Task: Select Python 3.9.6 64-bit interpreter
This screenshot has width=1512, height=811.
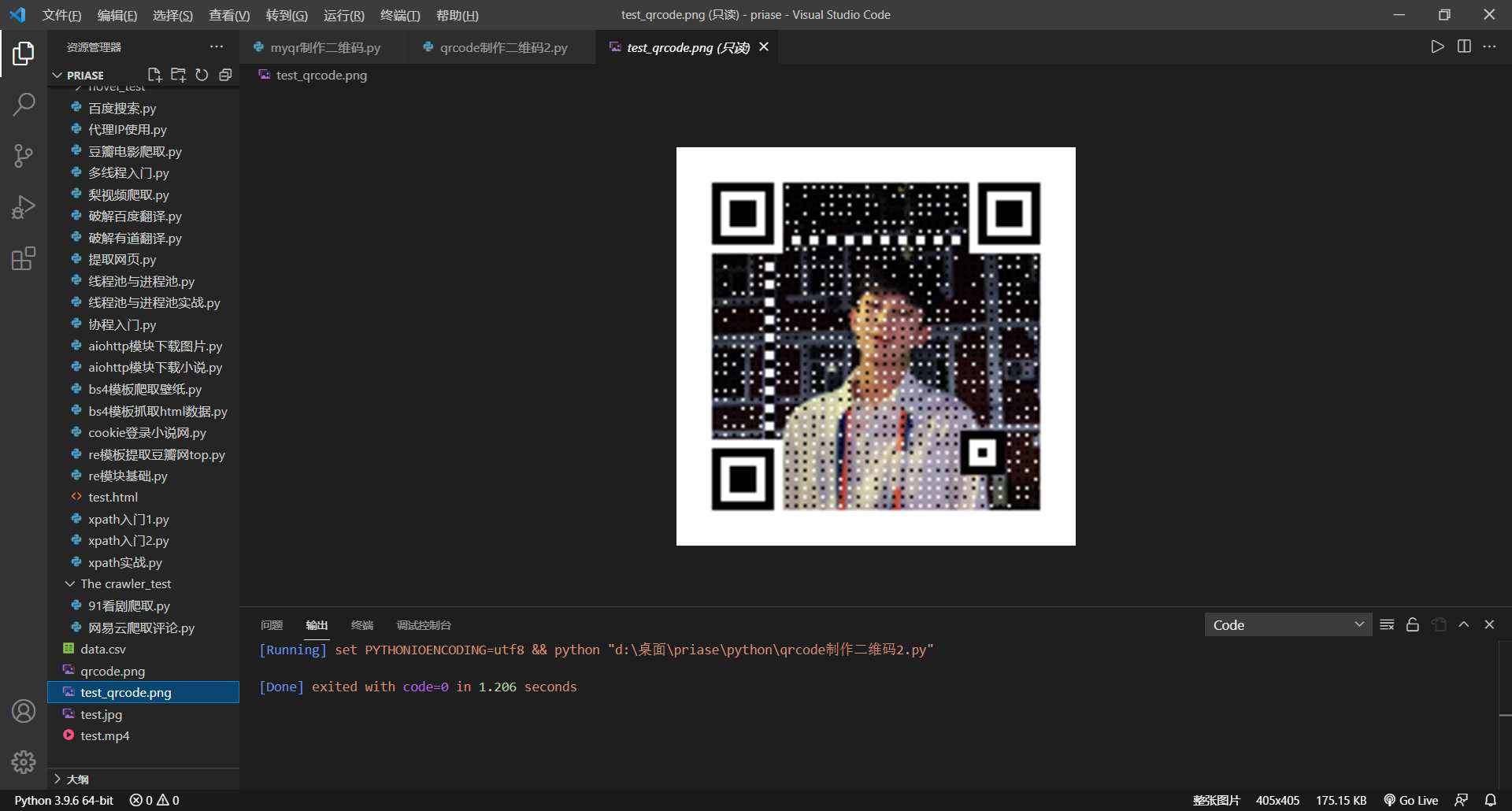Action: (64, 800)
